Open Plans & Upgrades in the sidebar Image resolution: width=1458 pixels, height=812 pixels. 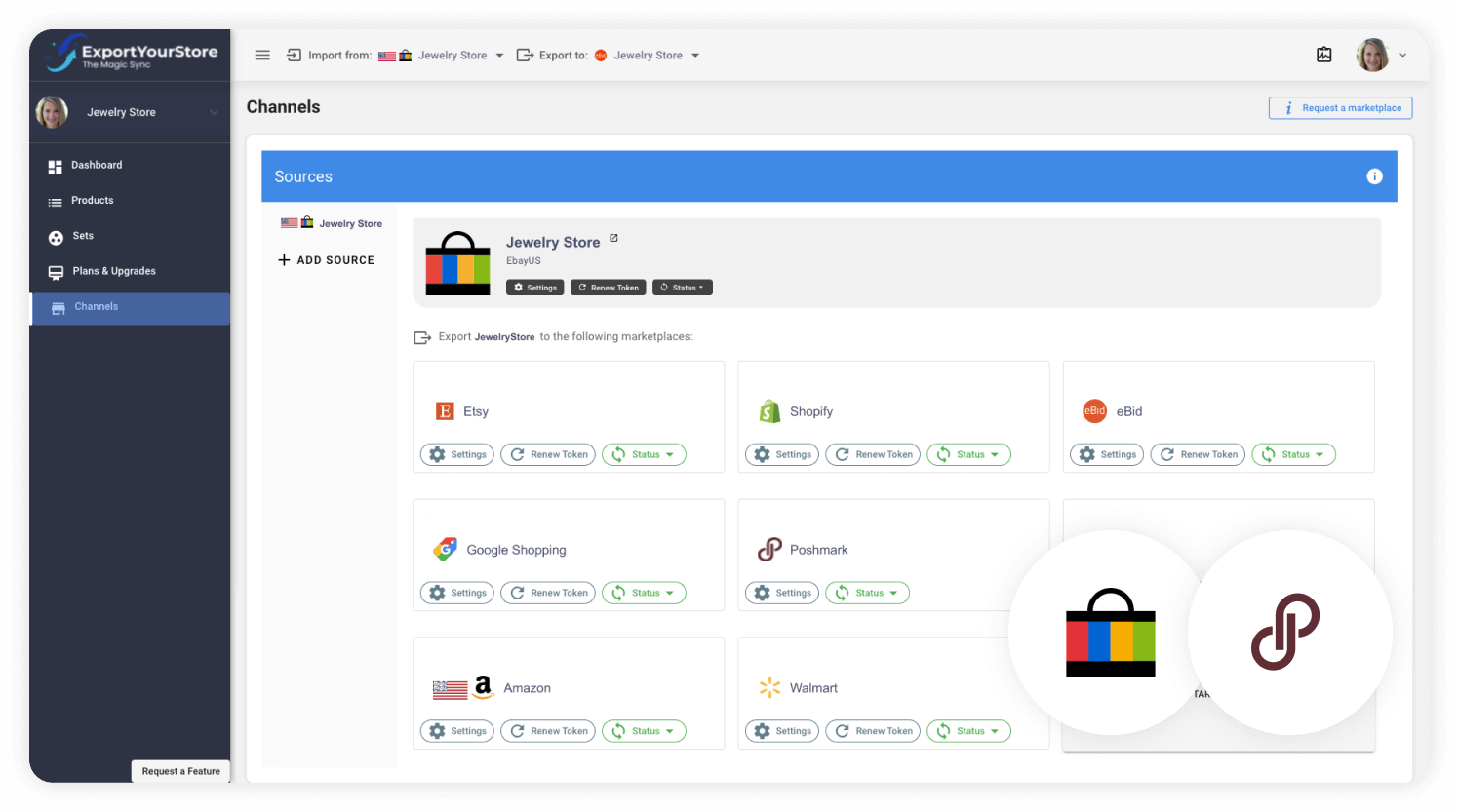(x=130, y=271)
